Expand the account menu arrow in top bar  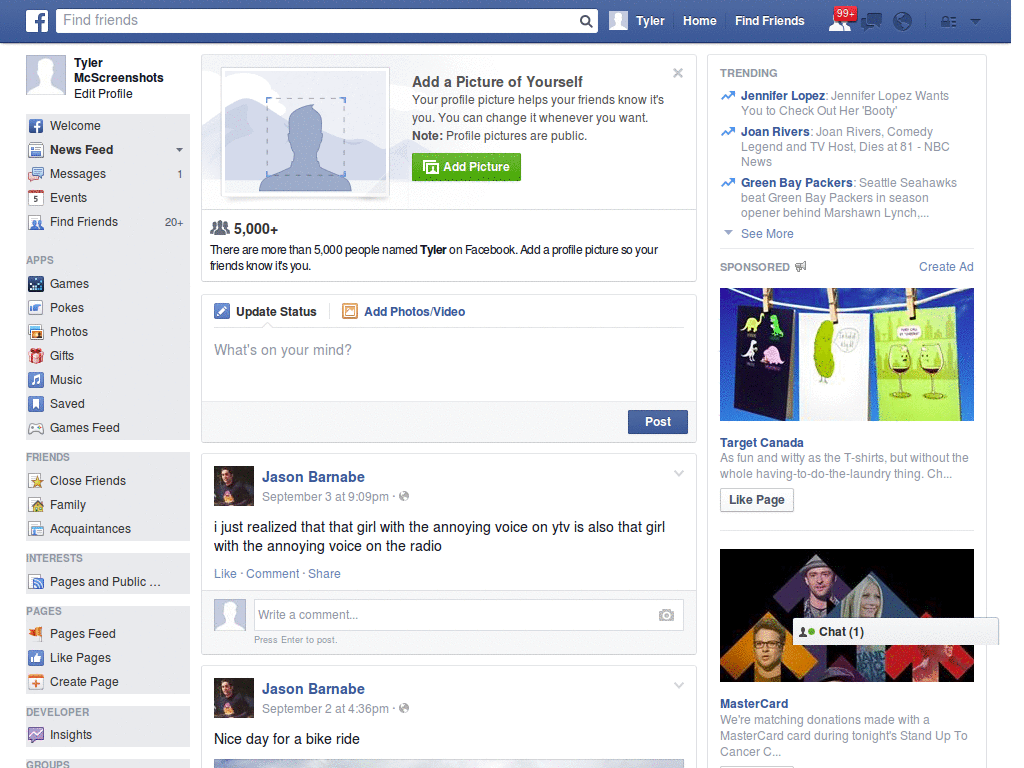coord(975,22)
